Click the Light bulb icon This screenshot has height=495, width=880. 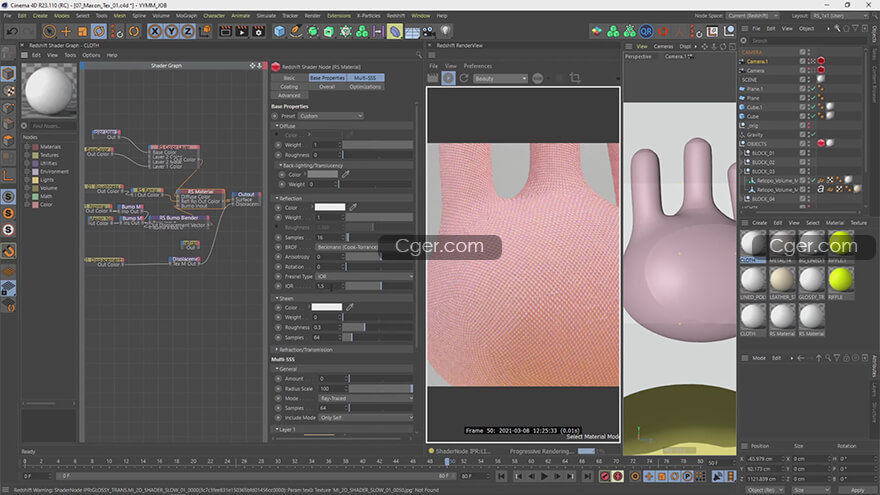[x=445, y=31]
